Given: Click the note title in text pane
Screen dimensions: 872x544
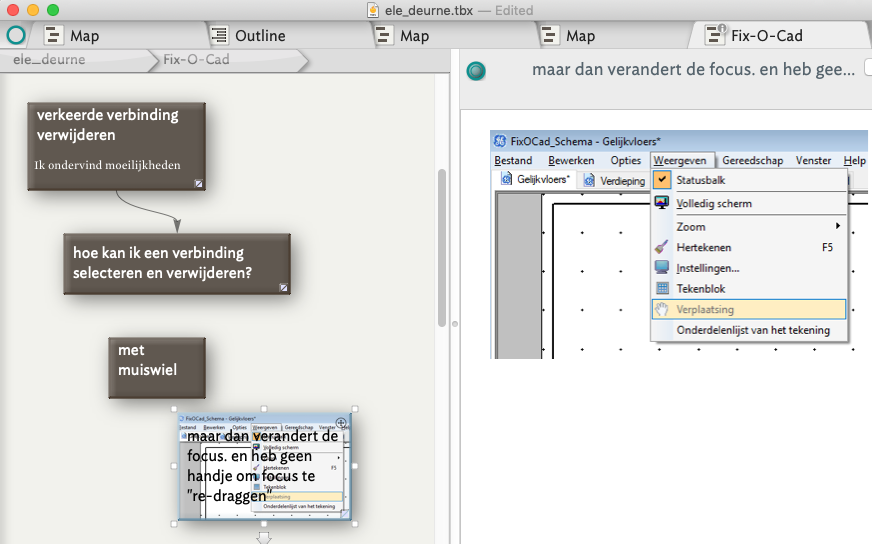Looking at the screenshot, I should point(693,70).
